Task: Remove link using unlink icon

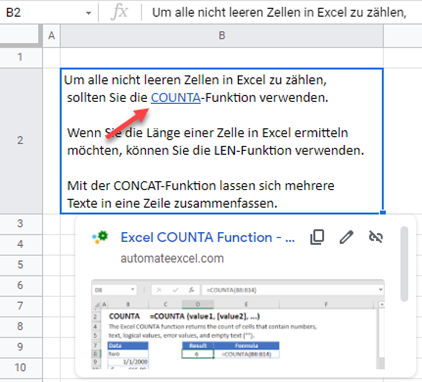Action: (376, 237)
